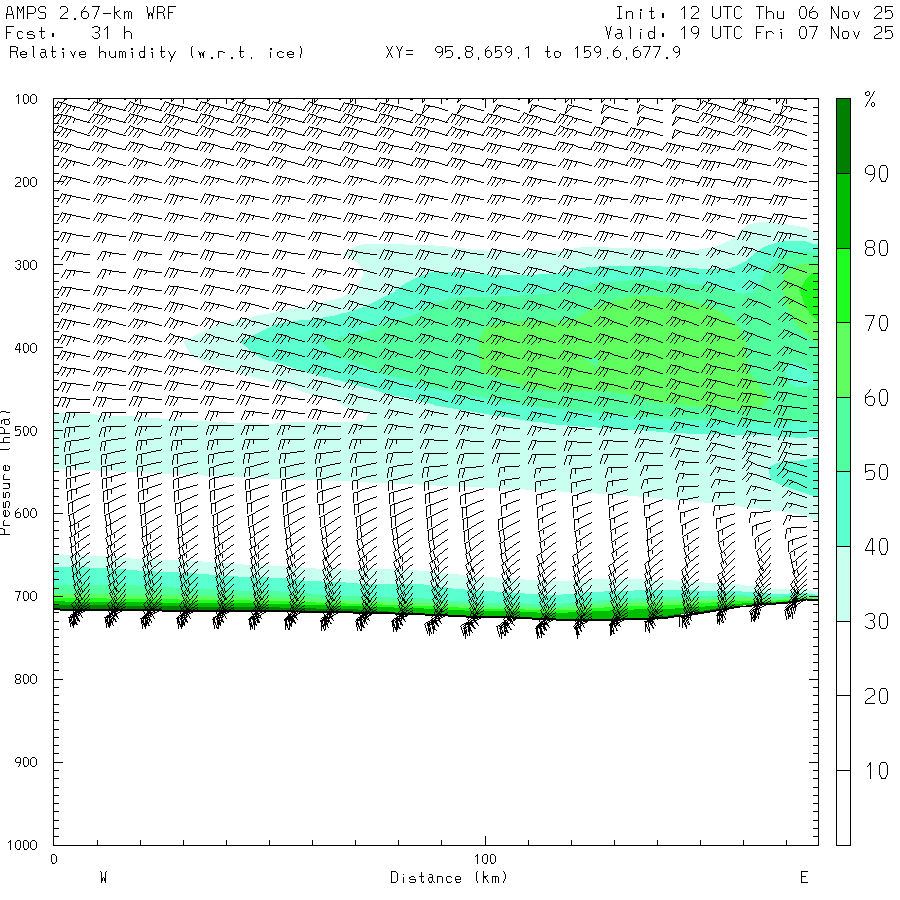Click the "E" east endpoint label
This screenshot has width=900, height=900.
tap(803, 878)
